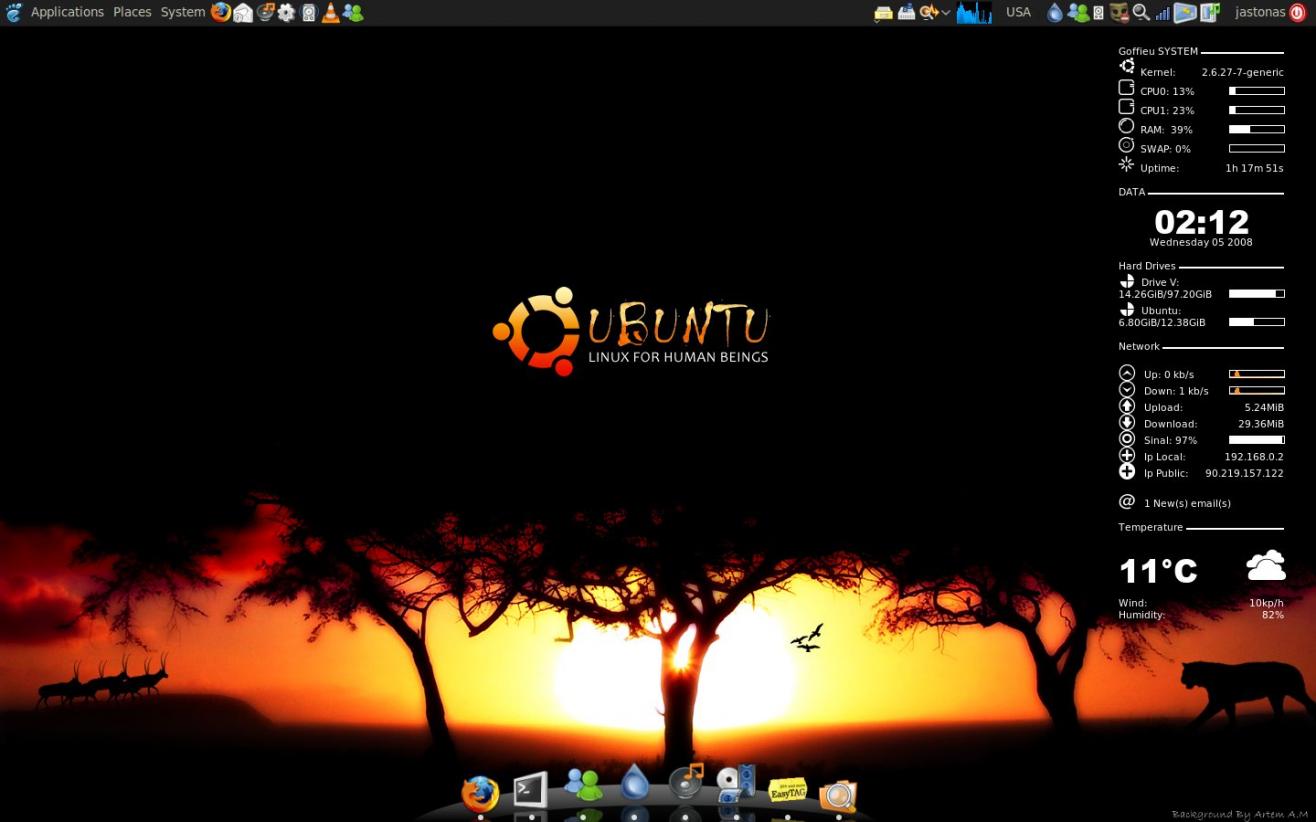Click the '1 New(s) email(s)' notification text

pyautogui.click(x=1187, y=503)
